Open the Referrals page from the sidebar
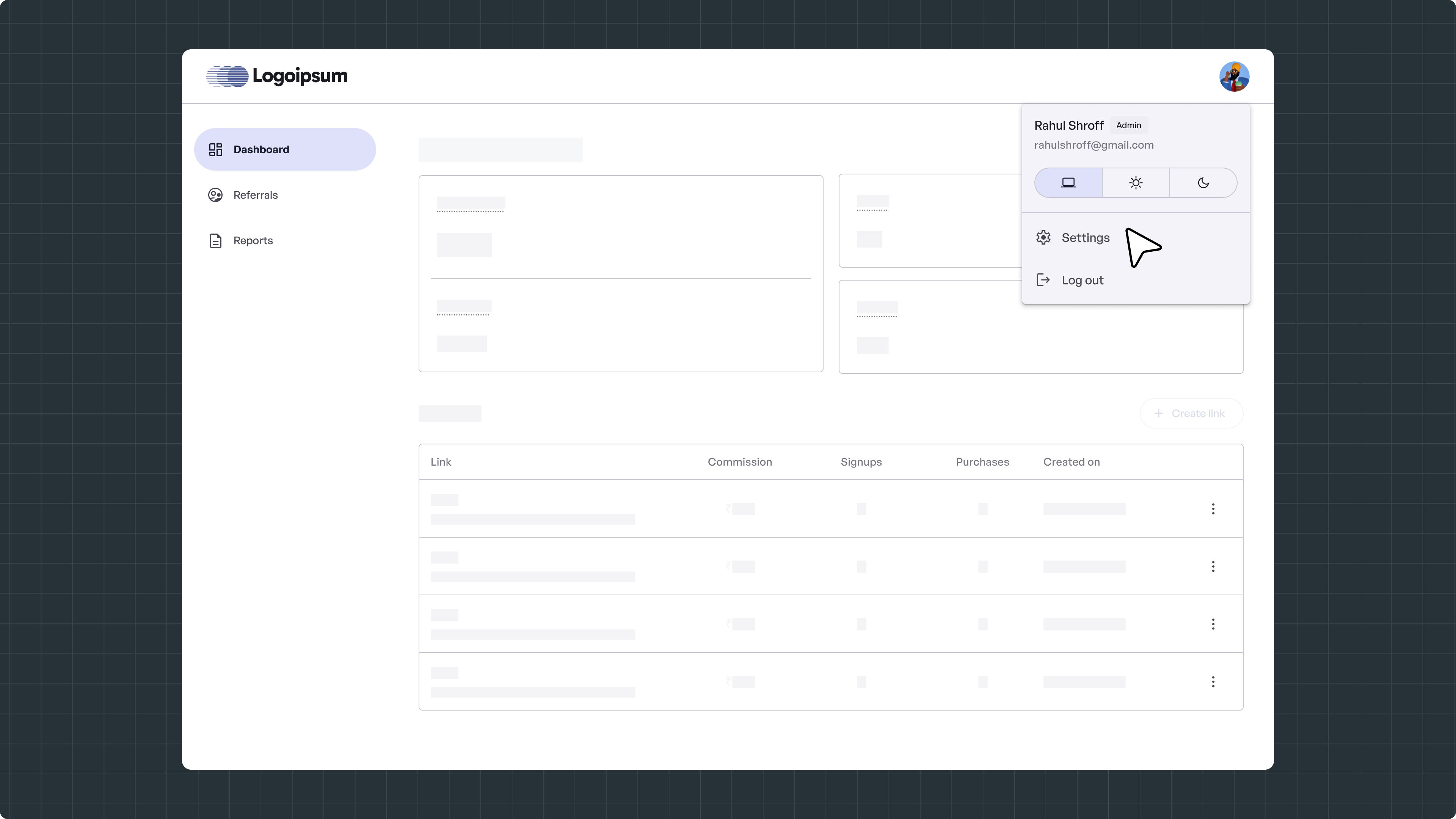Viewport: 1456px width, 819px height. (x=256, y=195)
